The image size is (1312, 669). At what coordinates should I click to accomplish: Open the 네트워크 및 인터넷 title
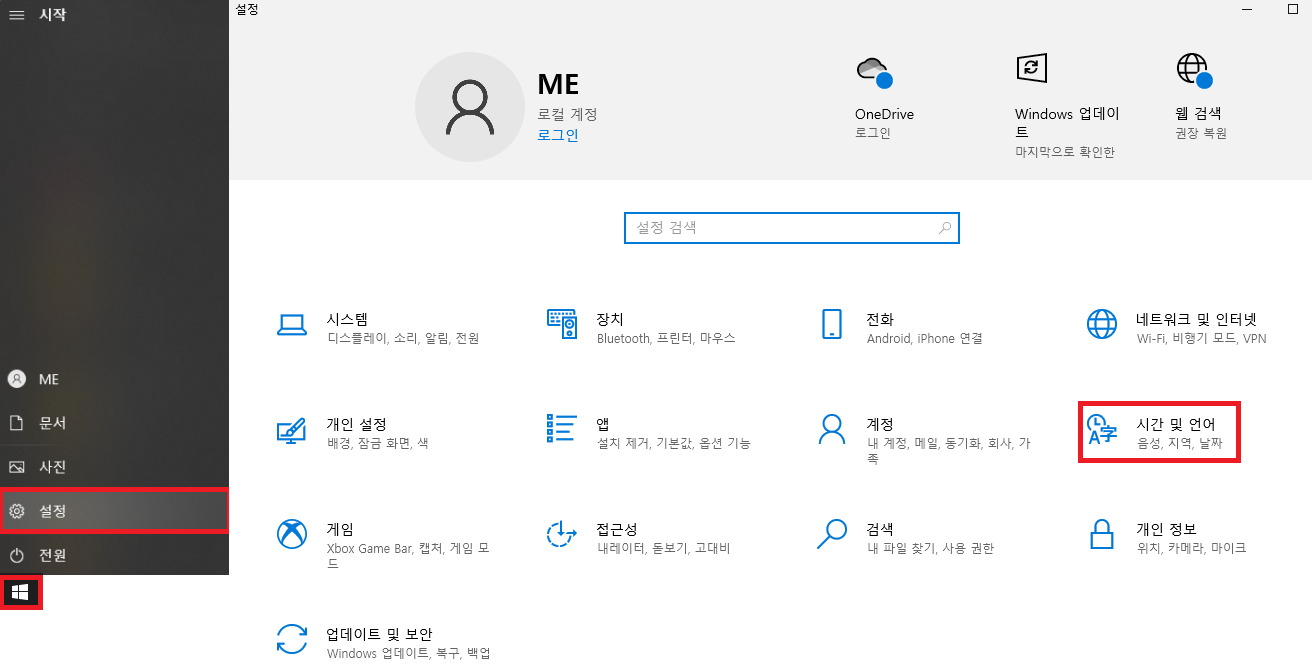click(x=1196, y=319)
